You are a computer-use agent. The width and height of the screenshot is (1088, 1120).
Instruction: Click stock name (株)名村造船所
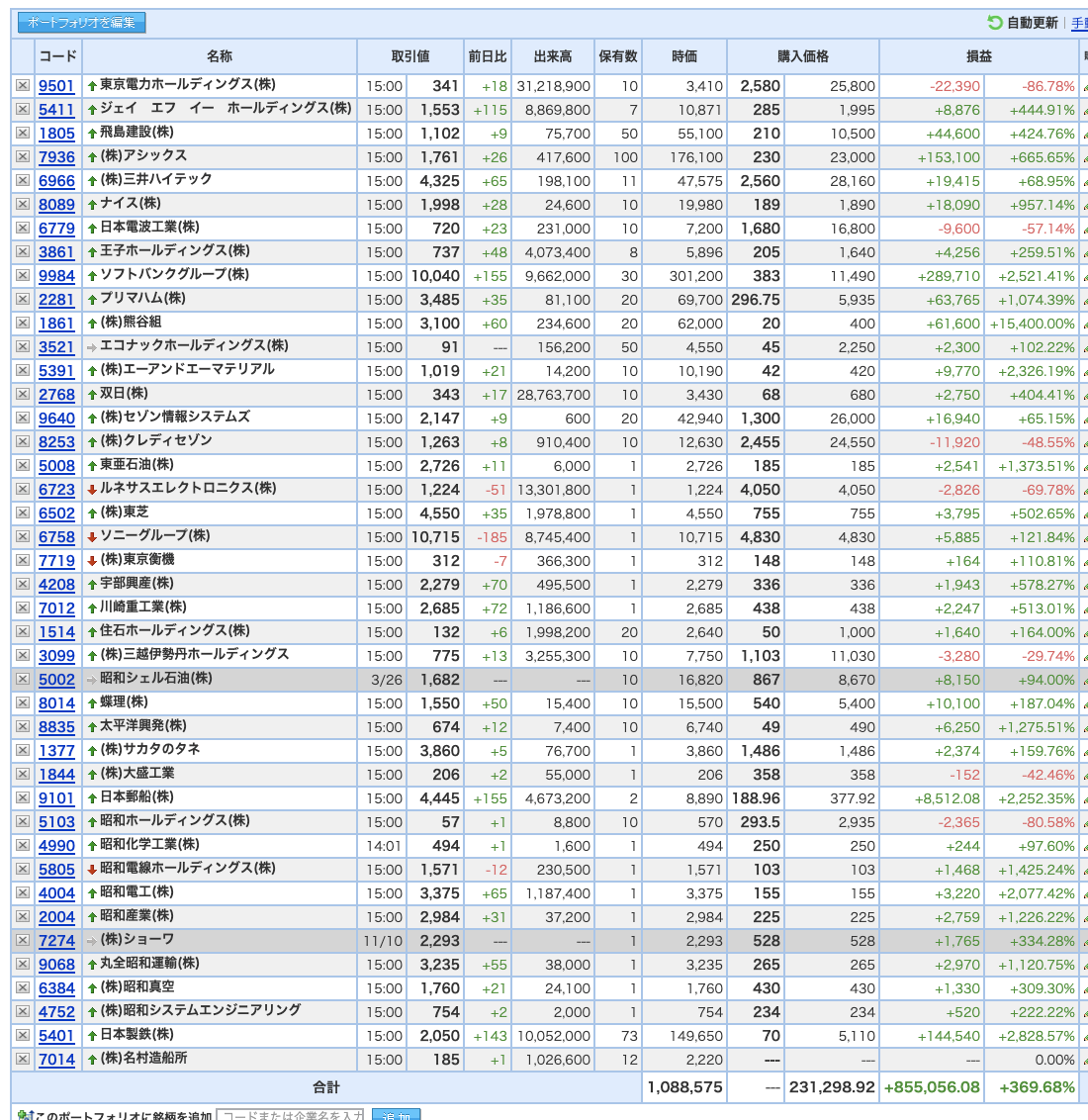pyautogui.click(x=143, y=1058)
